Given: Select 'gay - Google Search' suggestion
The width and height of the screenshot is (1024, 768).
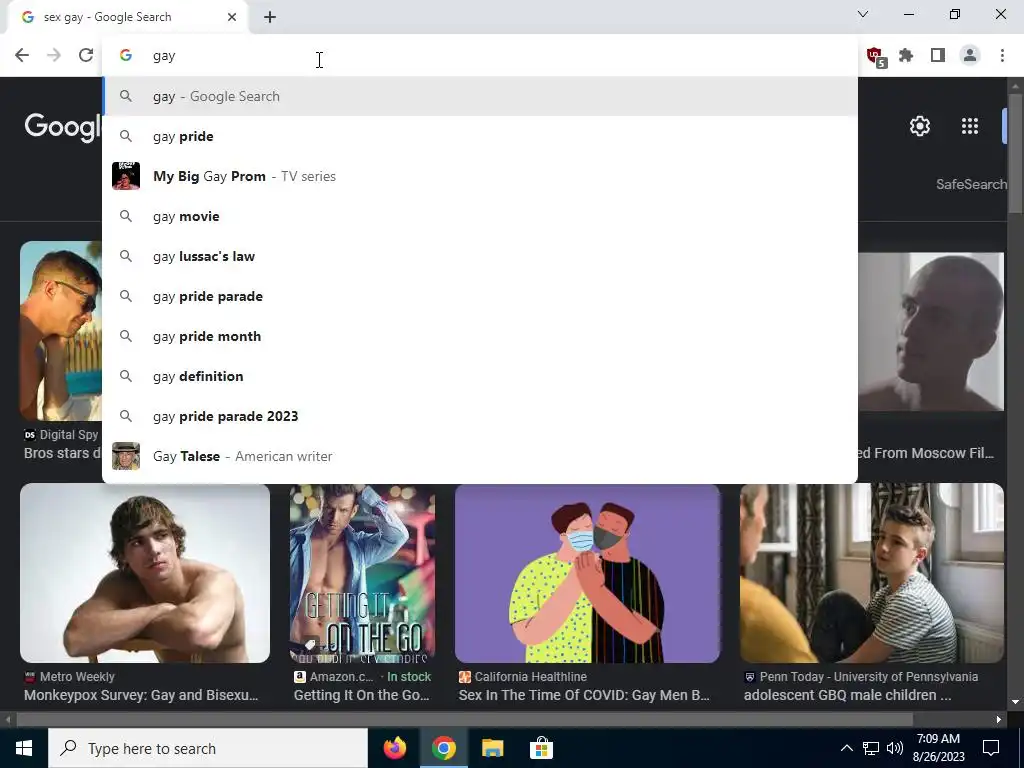Looking at the screenshot, I should pos(480,97).
